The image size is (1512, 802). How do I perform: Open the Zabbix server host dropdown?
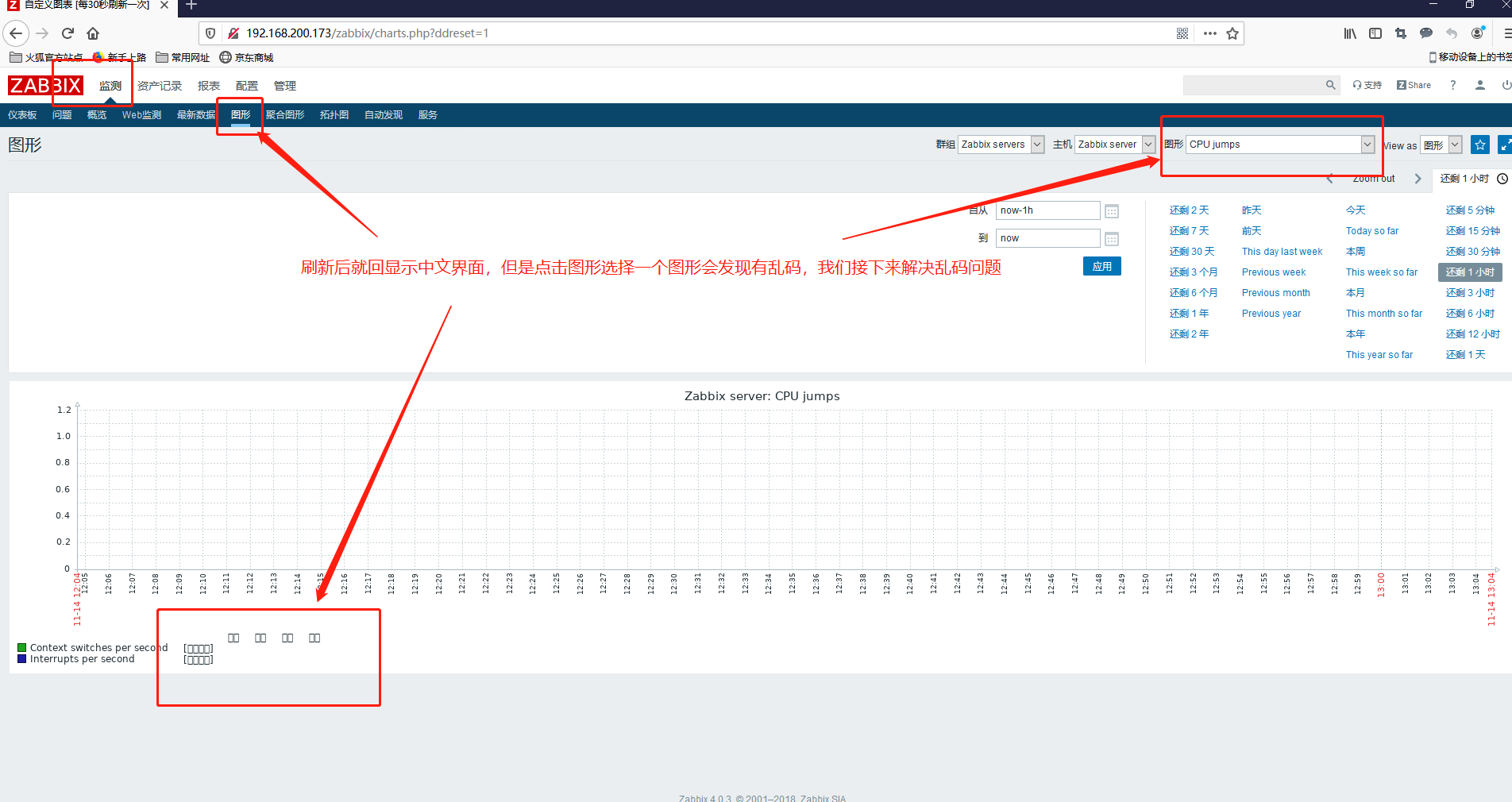tap(1115, 145)
